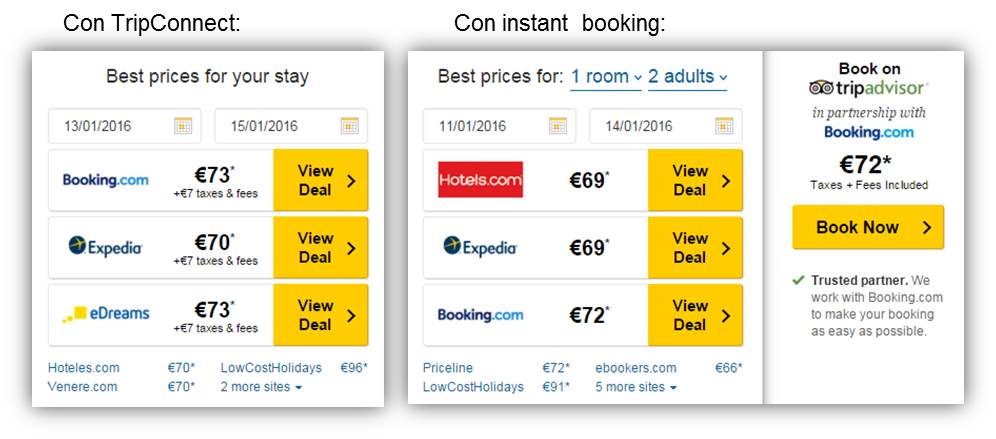Click the Hotels.com red logo
The width and height of the screenshot is (996, 439).
point(480,180)
